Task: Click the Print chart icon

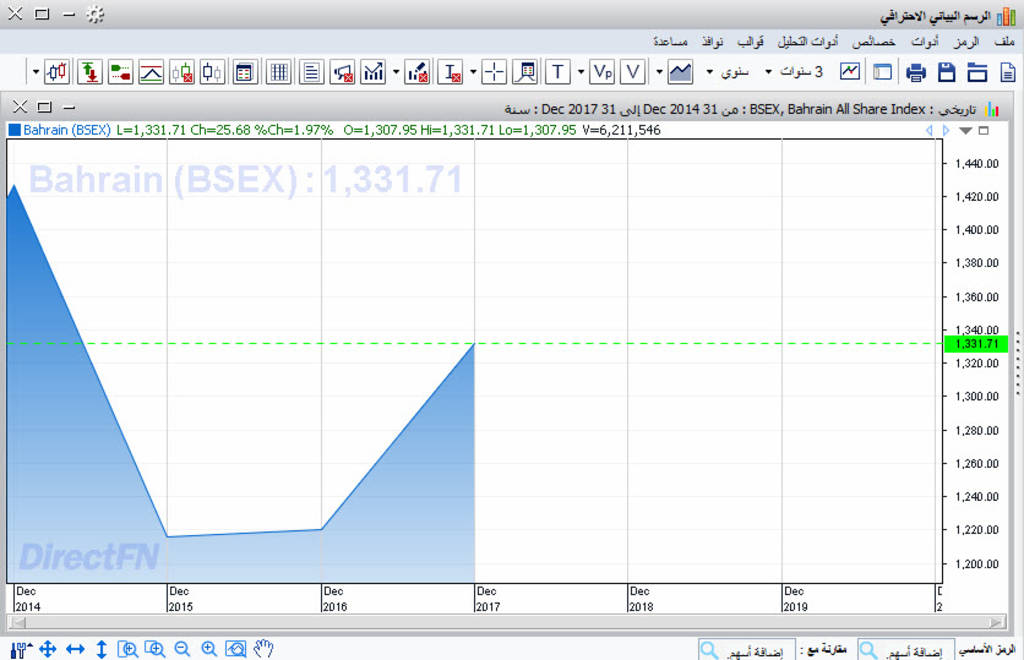Action: pos(915,72)
